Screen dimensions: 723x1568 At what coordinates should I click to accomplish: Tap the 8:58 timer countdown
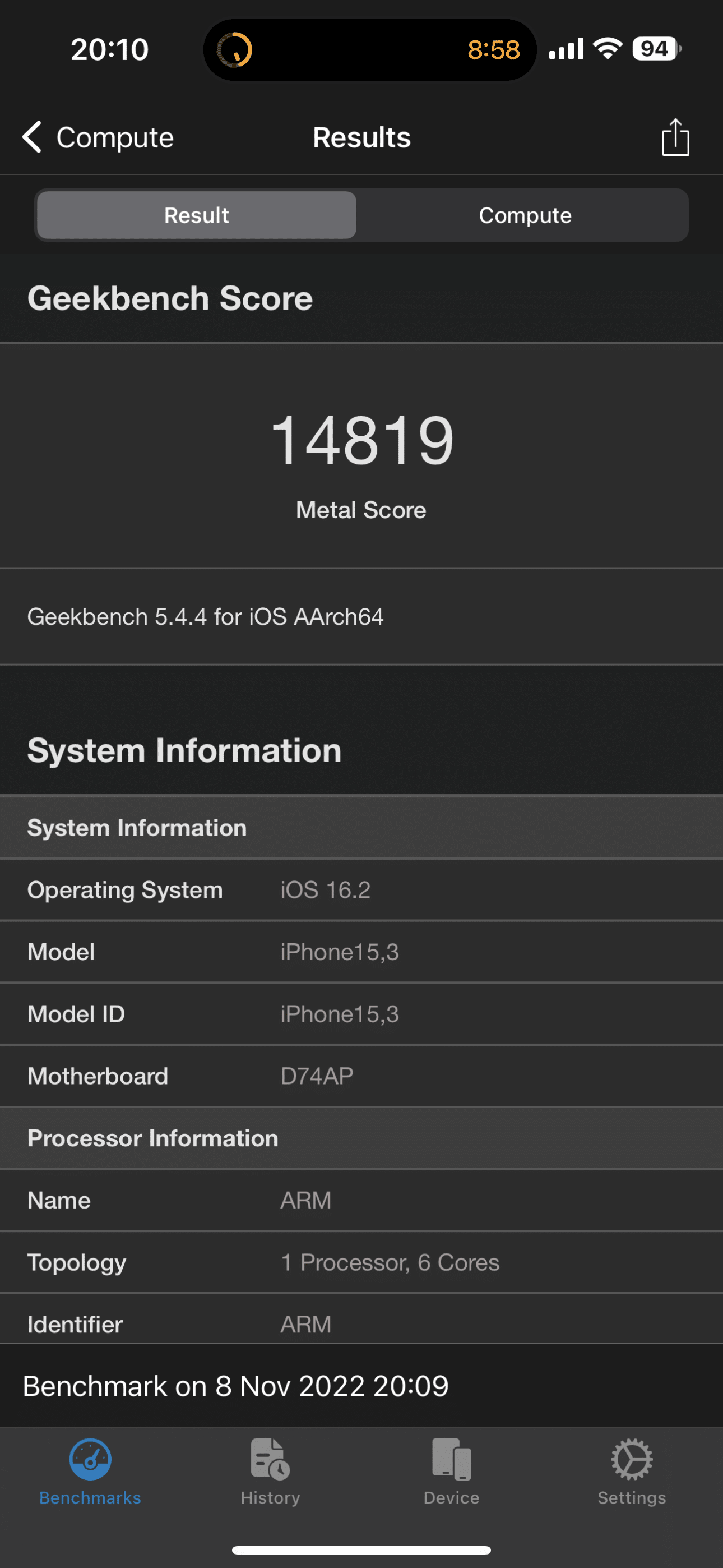coord(494,50)
